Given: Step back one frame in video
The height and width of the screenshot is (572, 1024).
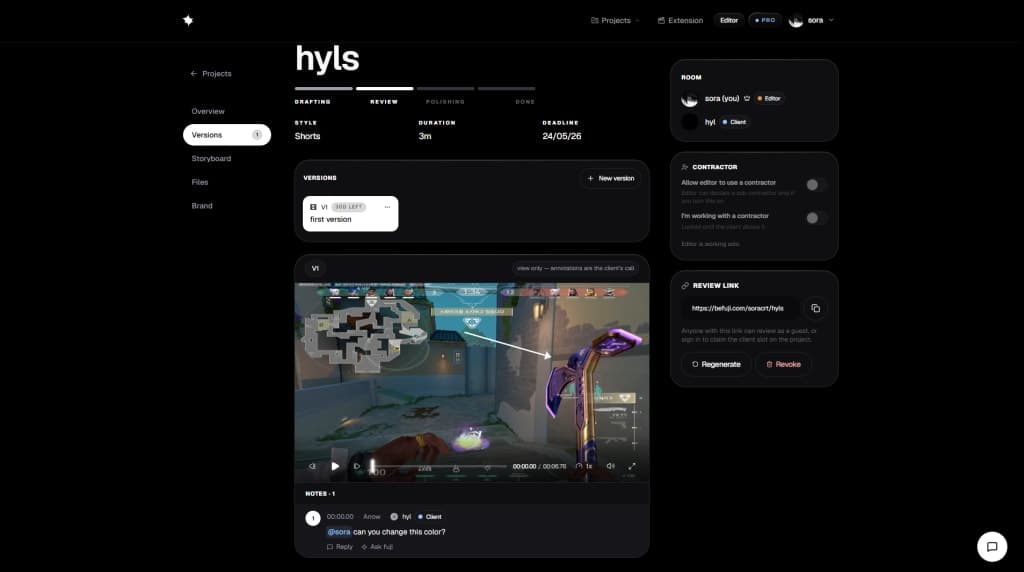Looking at the screenshot, I should point(312,466).
